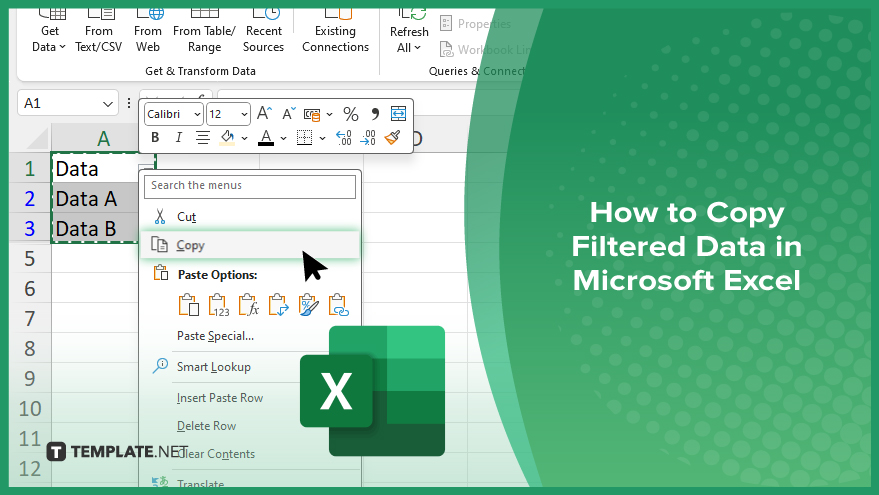Select cell Data A
This screenshot has width=879, height=495.
point(95,198)
